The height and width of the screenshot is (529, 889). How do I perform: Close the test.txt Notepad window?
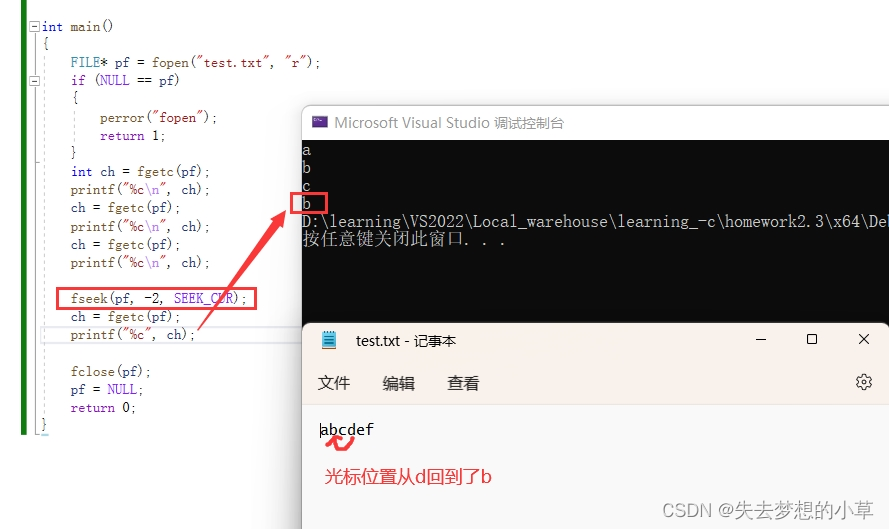coord(863,339)
